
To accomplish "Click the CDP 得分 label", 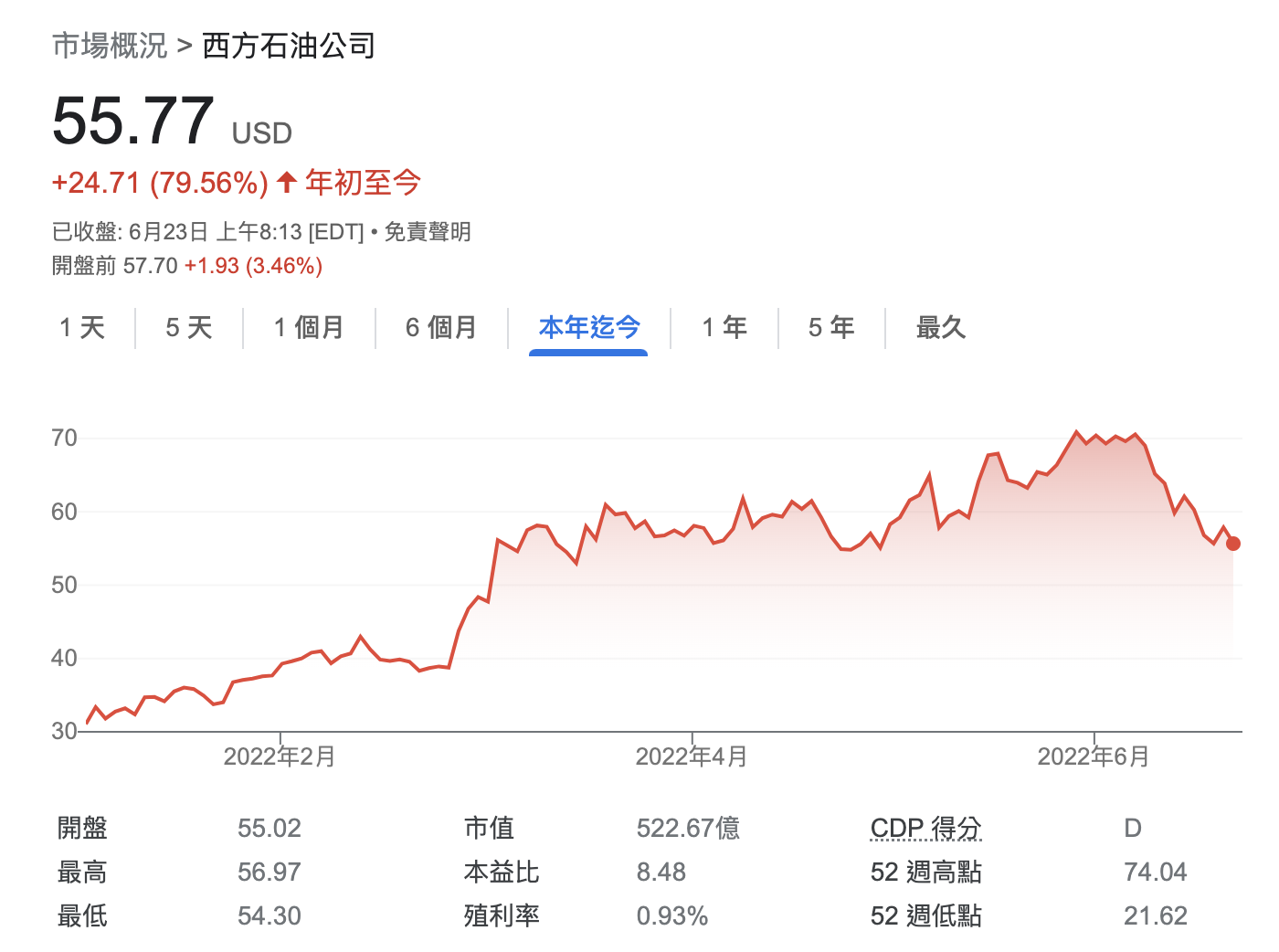I will (x=925, y=829).
